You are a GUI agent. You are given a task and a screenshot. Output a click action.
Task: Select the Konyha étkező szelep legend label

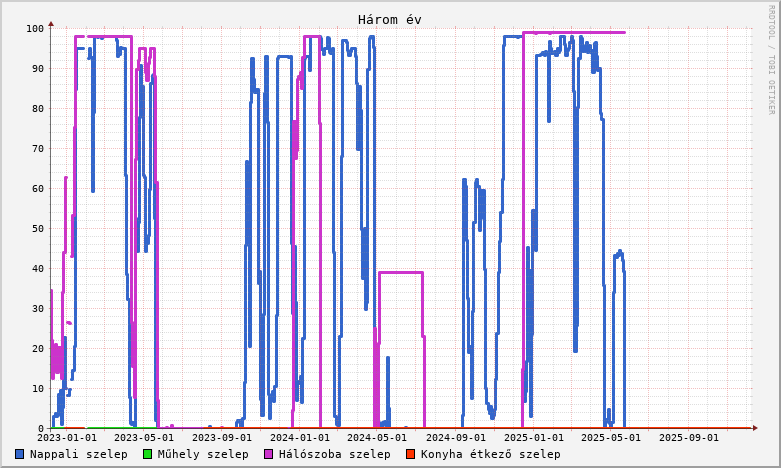click(x=490, y=454)
